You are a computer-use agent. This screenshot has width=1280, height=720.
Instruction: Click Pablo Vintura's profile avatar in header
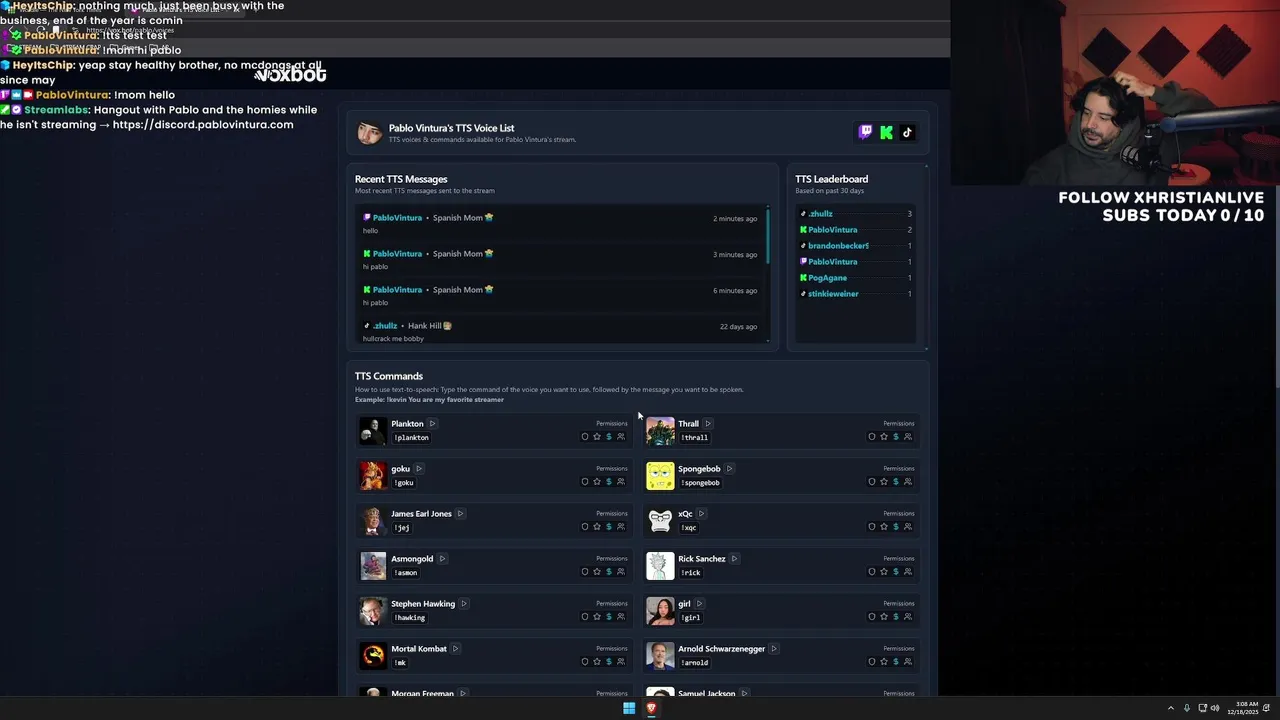pos(369,133)
